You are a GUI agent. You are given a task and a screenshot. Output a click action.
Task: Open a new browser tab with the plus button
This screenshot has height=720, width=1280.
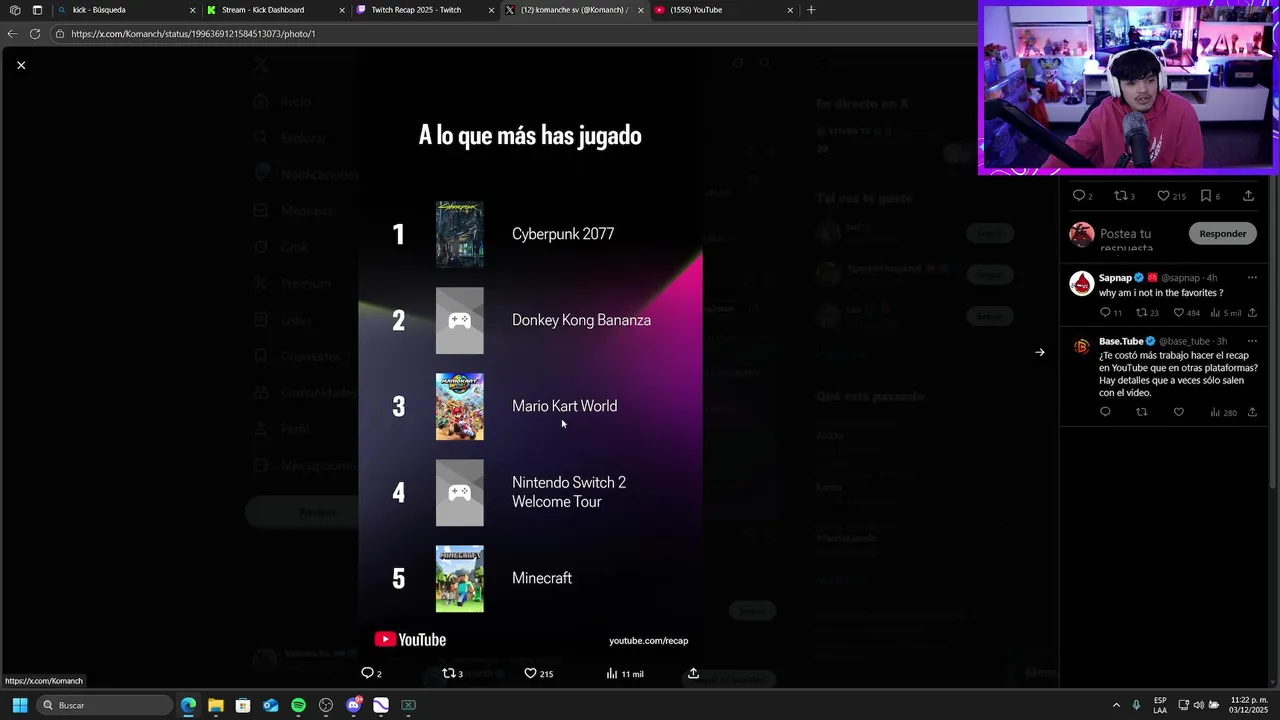coord(811,10)
